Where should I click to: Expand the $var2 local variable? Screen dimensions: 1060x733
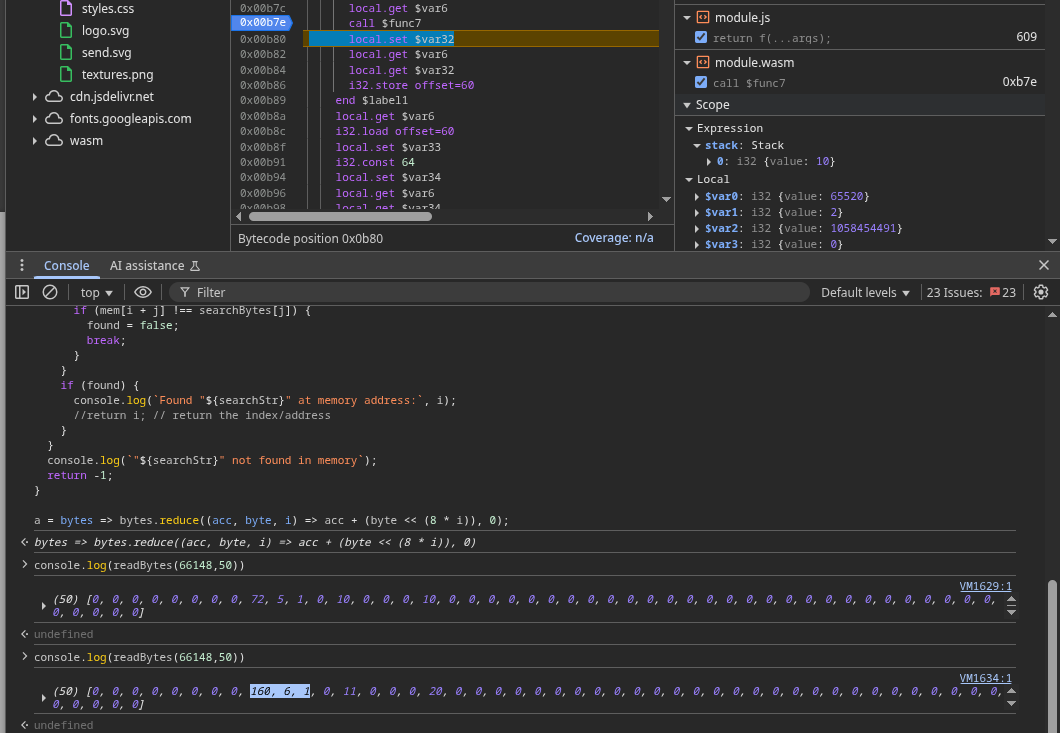click(x=697, y=229)
